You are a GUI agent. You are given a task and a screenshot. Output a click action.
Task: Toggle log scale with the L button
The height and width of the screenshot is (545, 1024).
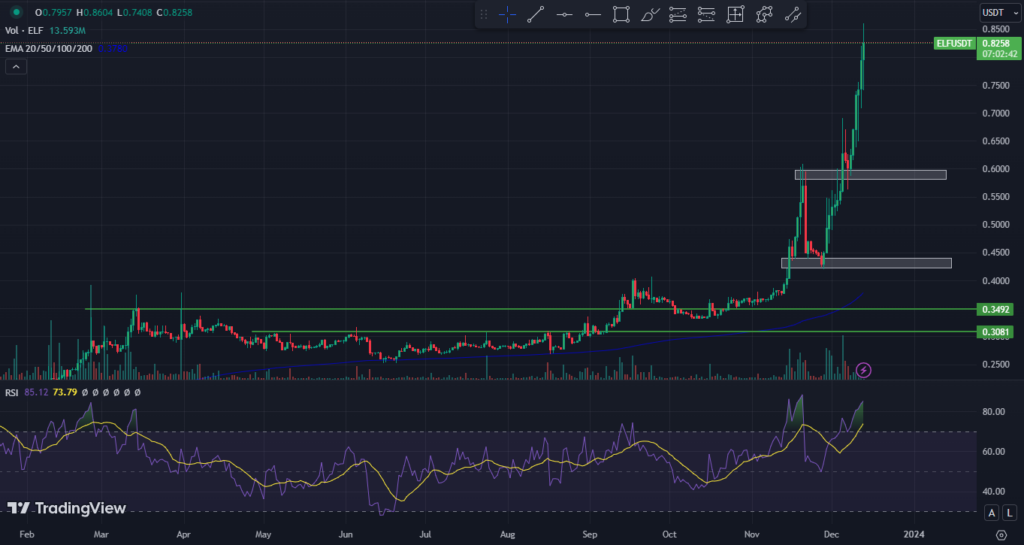click(x=1010, y=512)
